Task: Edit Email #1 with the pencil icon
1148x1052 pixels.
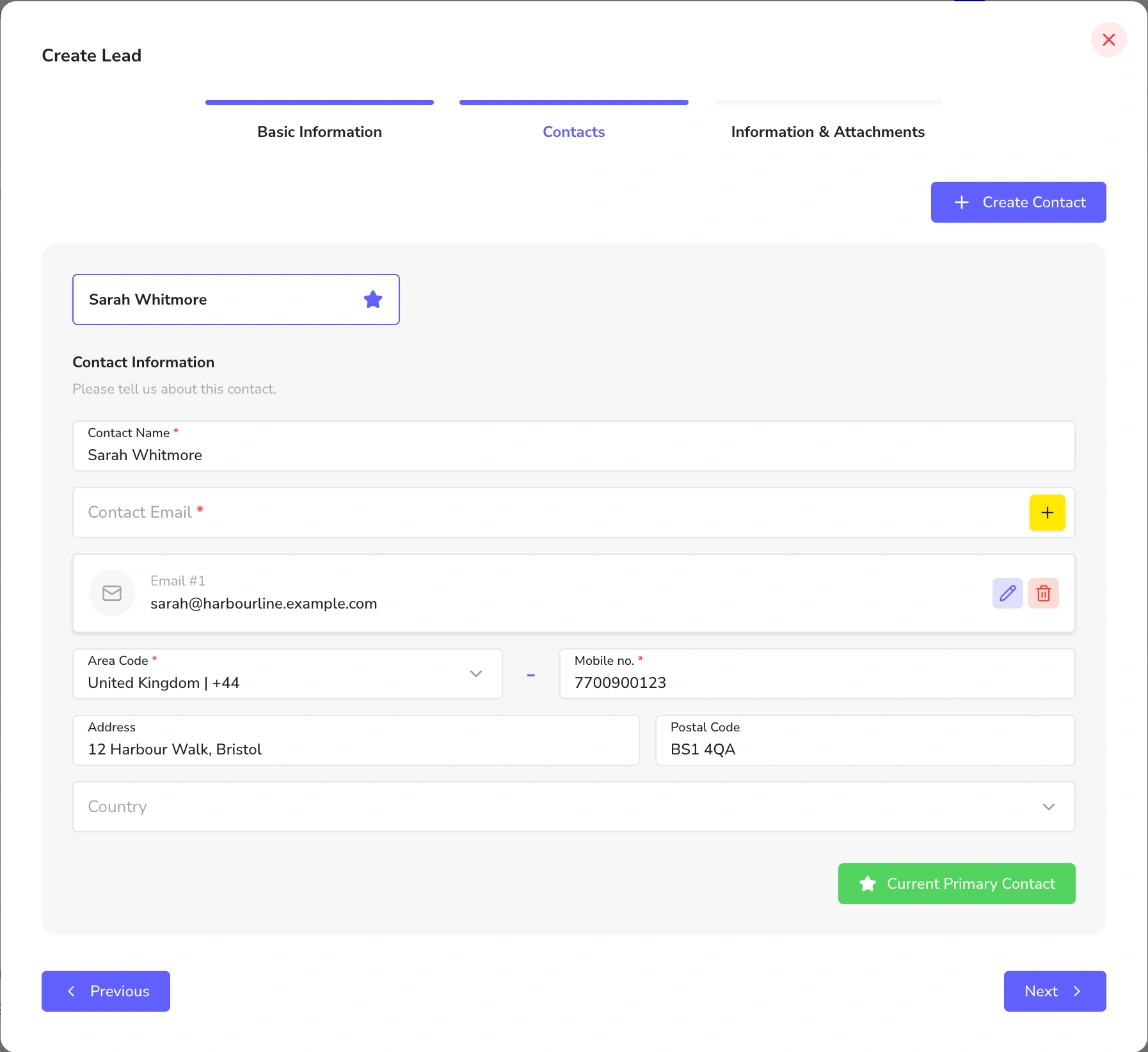Action: (1007, 593)
